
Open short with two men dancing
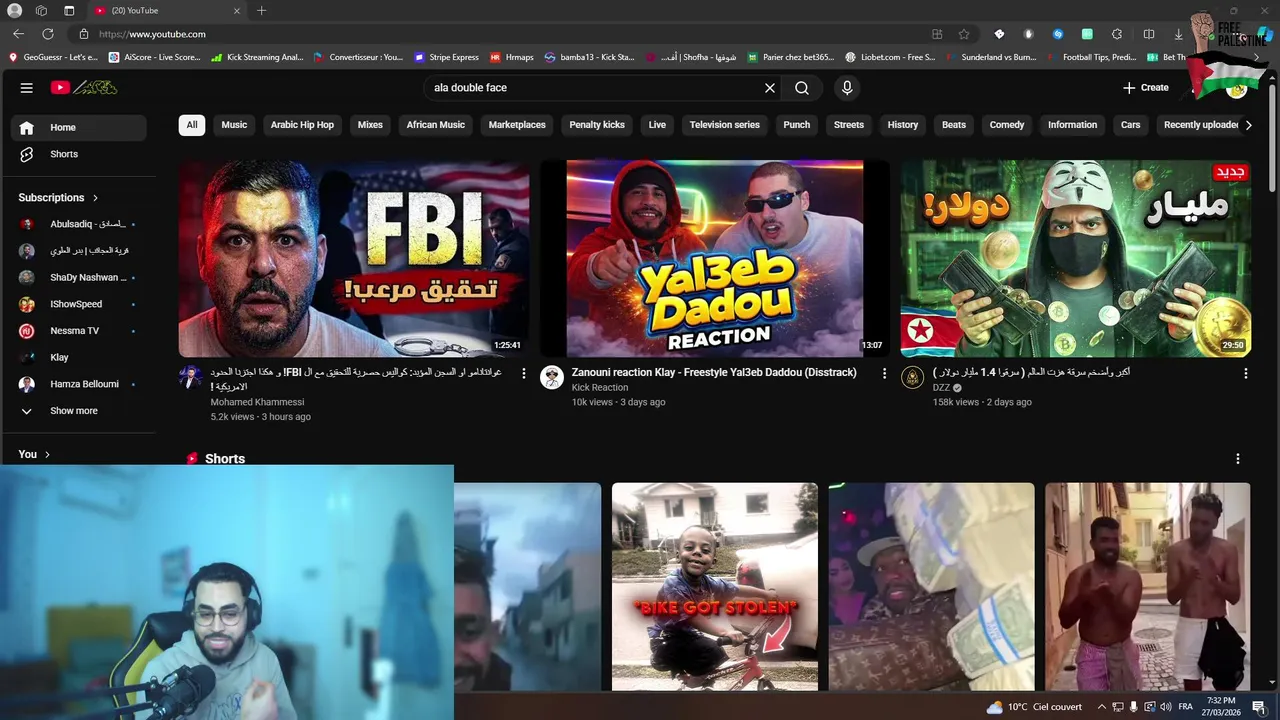coord(1148,587)
